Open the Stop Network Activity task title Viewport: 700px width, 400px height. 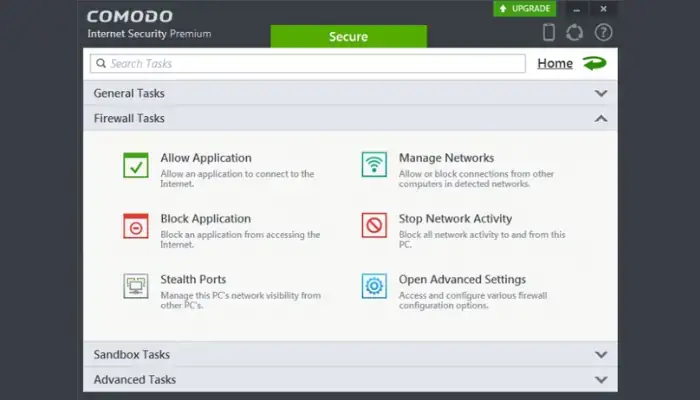point(455,219)
